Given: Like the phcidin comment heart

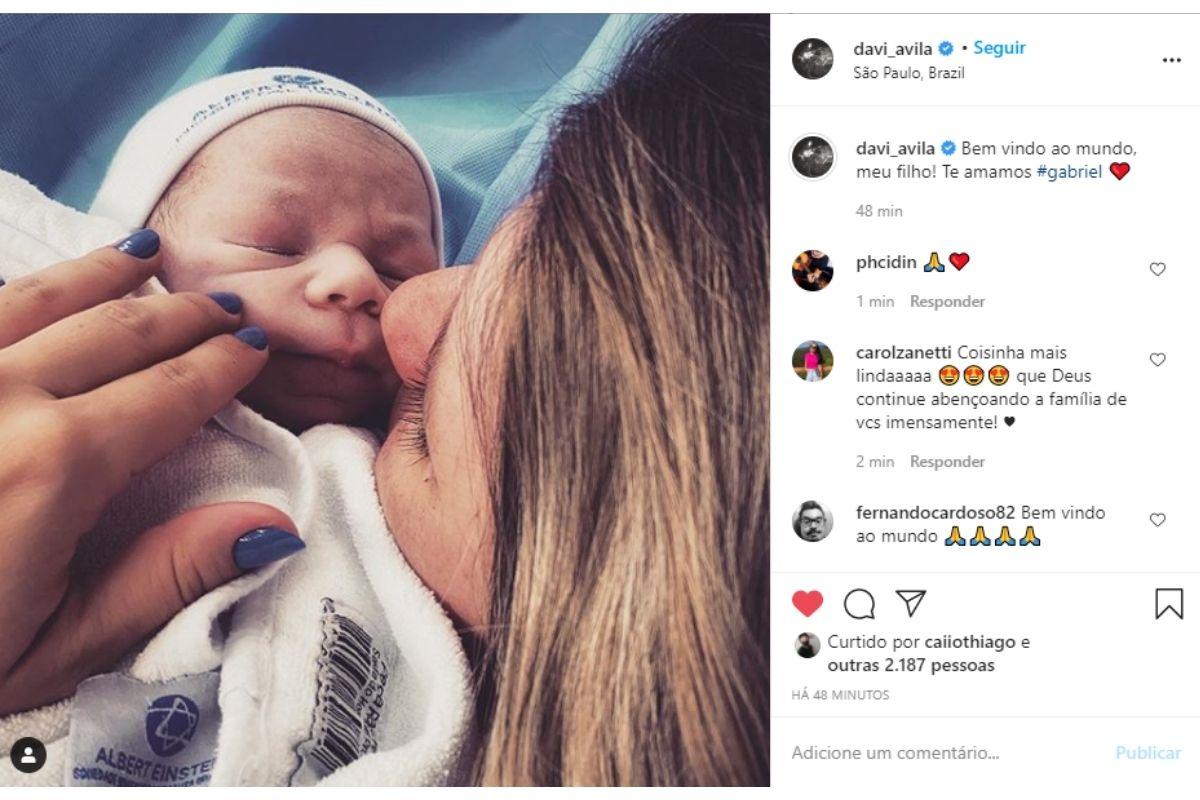Looking at the screenshot, I should (x=1157, y=269).
